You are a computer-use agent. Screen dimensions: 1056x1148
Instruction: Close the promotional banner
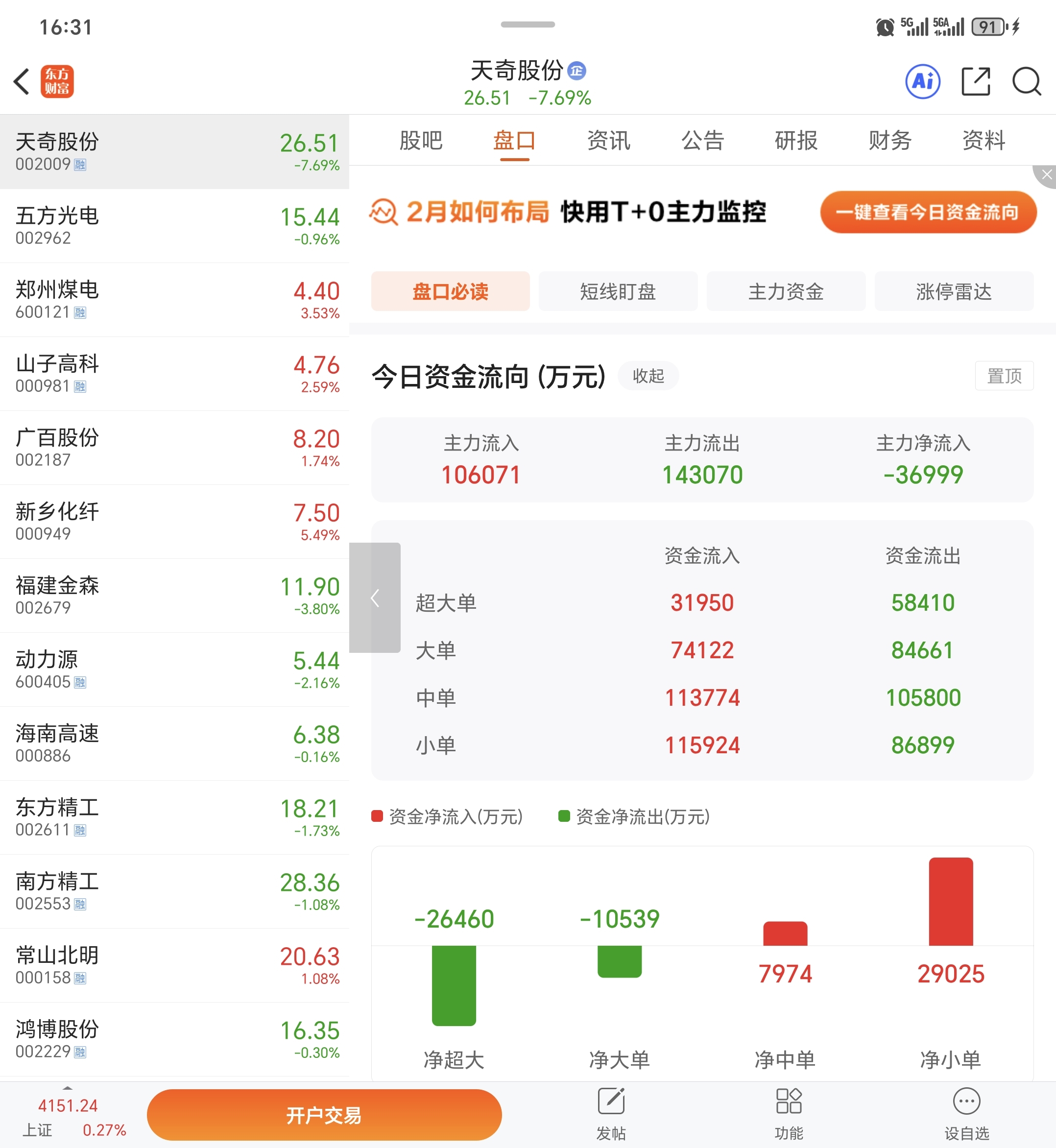pos(1046,175)
